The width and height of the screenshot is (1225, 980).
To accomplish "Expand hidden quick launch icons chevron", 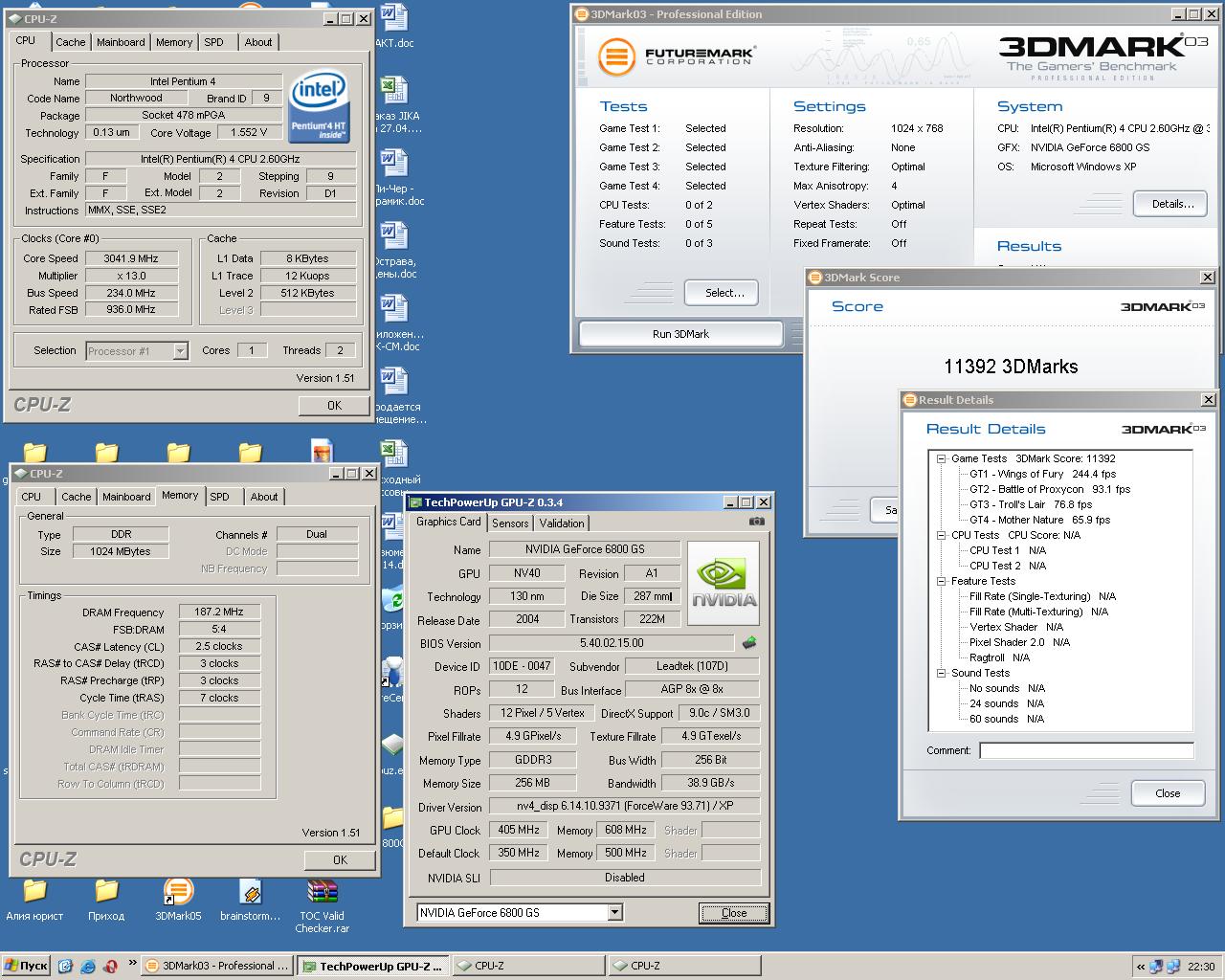I will click(x=132, y=964).
